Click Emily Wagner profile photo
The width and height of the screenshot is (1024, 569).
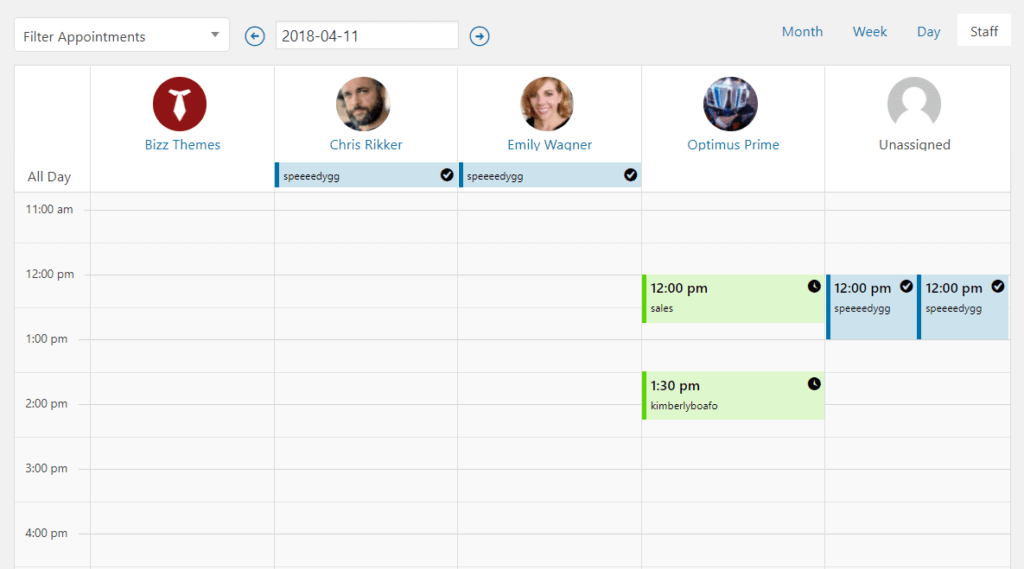(x=547, y=104)
